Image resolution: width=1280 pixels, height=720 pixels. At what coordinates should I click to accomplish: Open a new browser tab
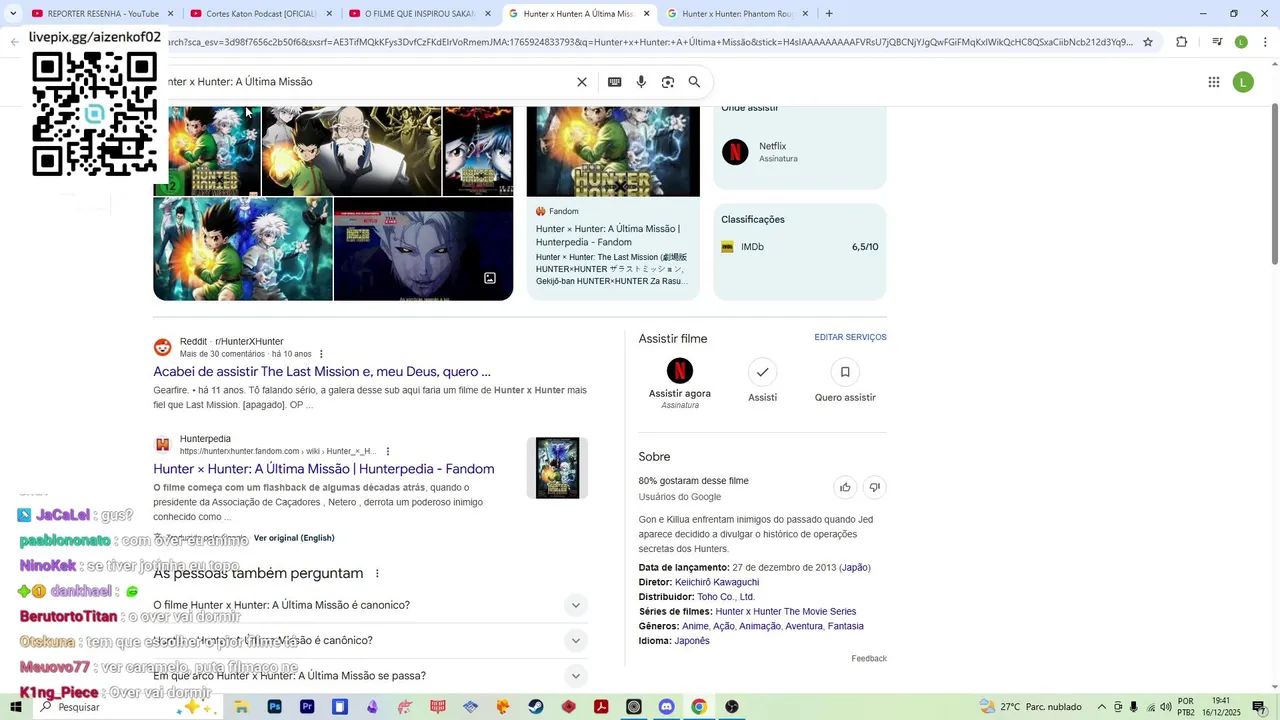click(829, 14)
